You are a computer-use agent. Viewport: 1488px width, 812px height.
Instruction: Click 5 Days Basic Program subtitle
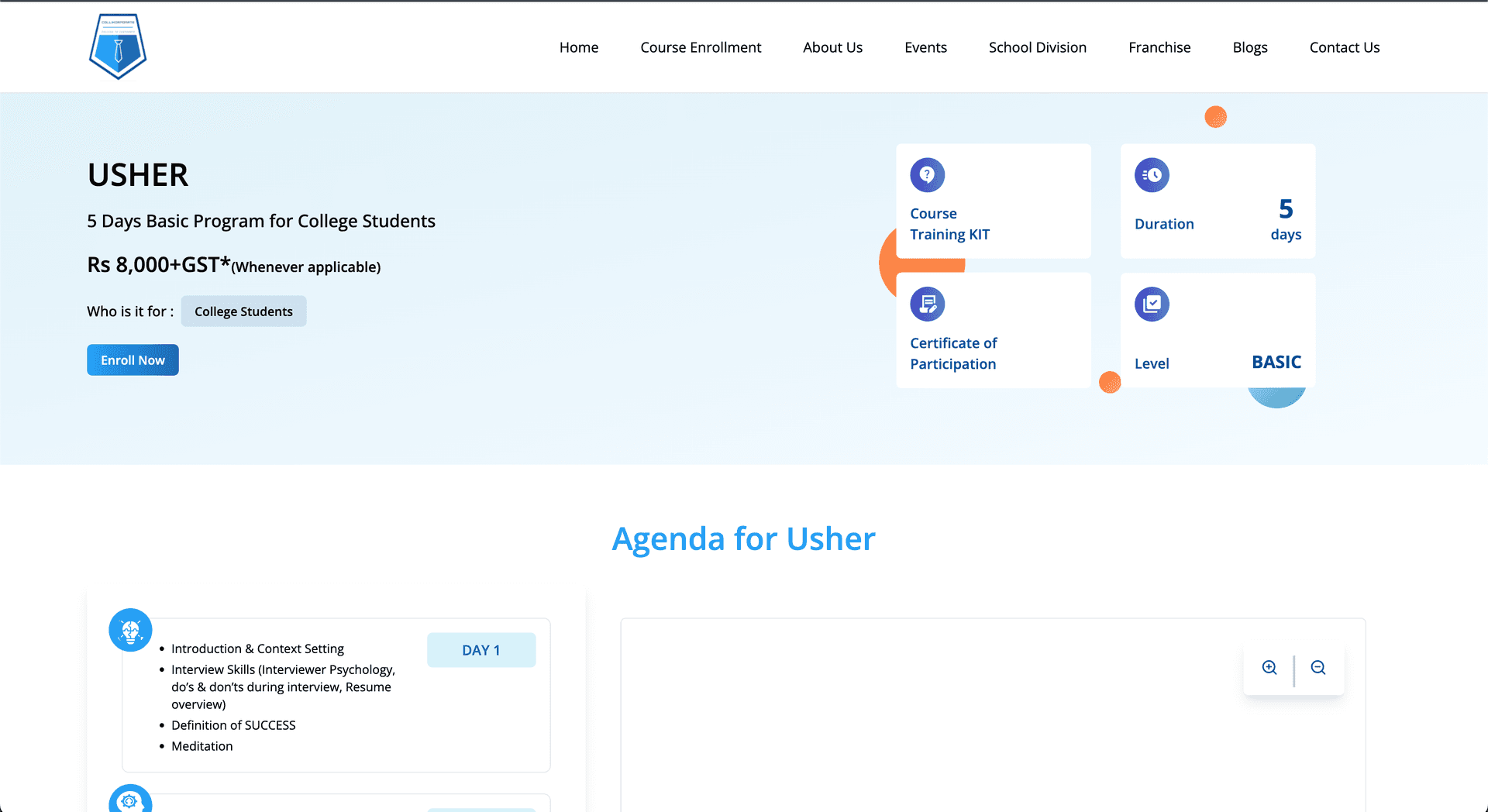(x=261, y=221)
